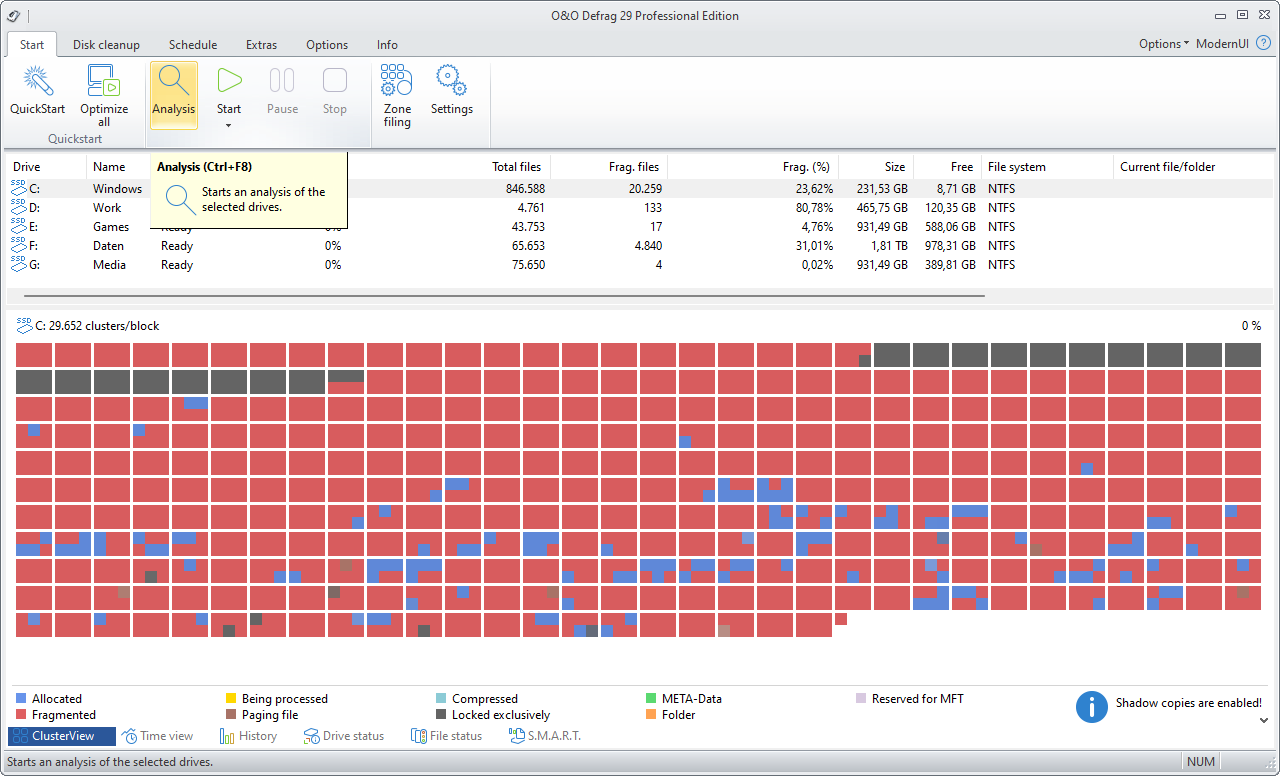Sort by Name column header
This screenshot has height=776, width=1280.
pos(118,167)
